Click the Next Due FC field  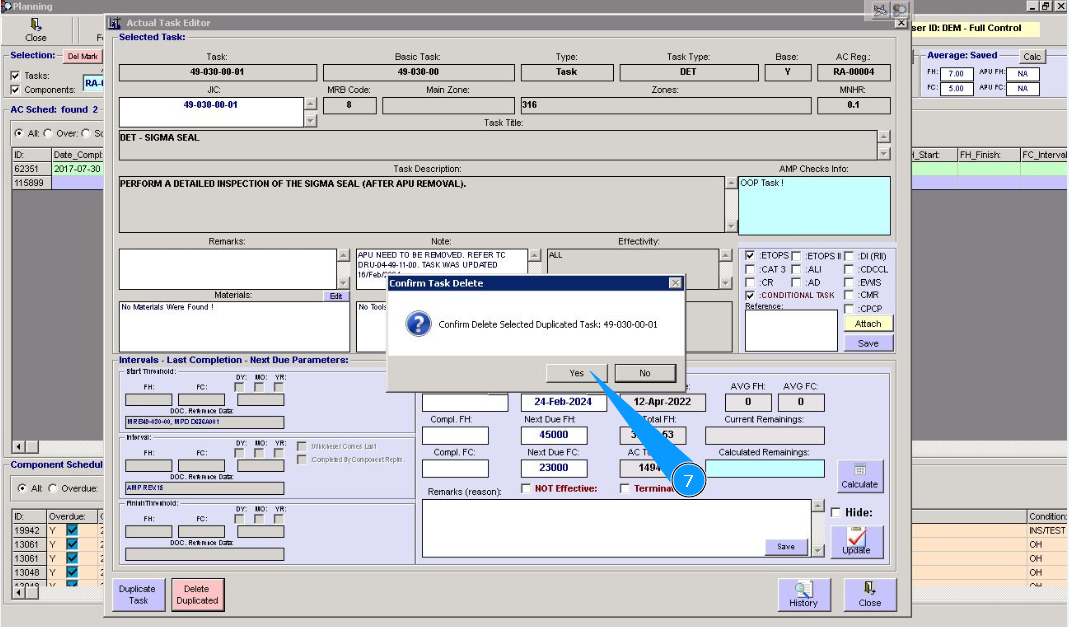(554, 467)
